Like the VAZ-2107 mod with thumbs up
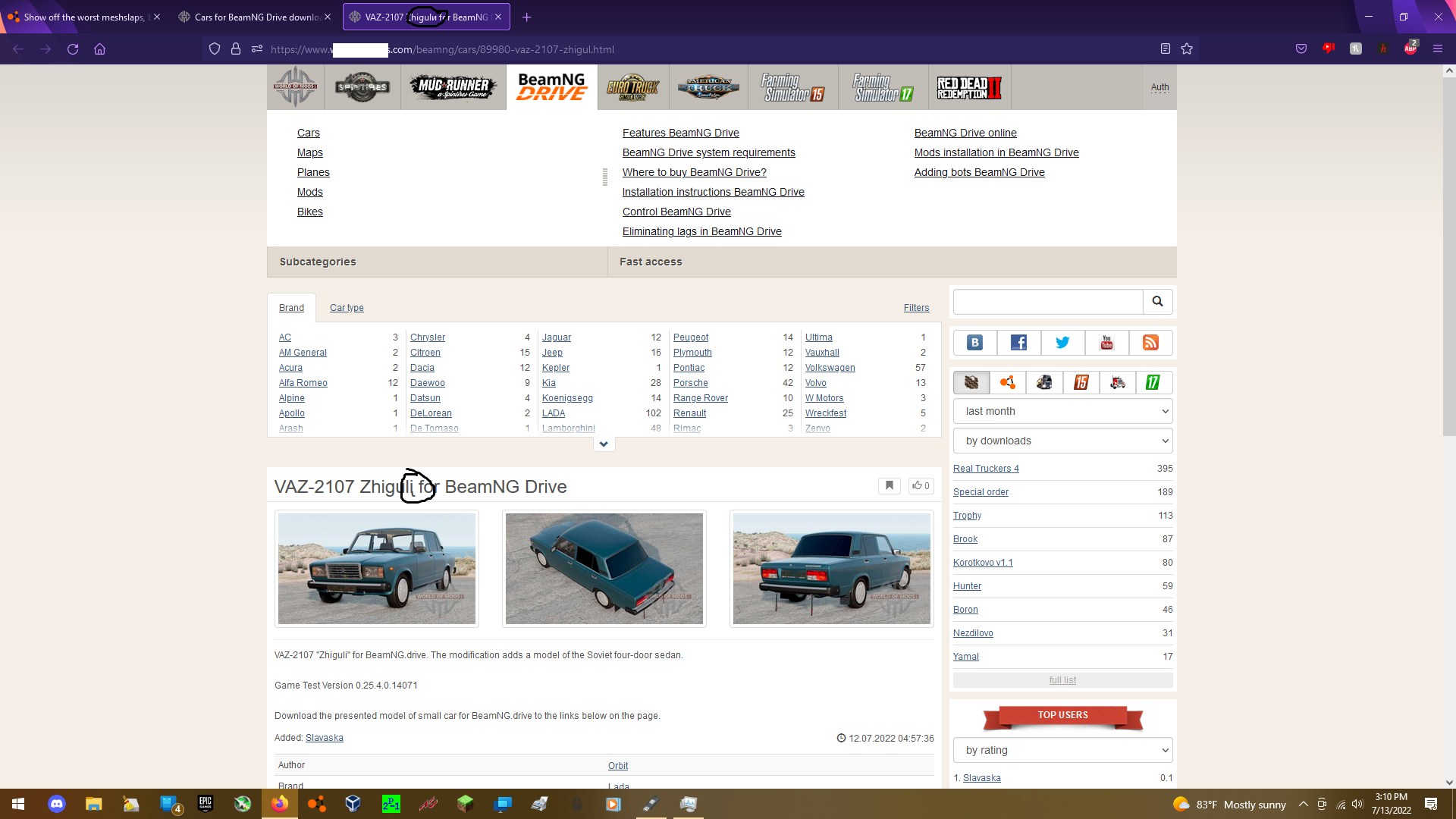The height and width of the screenshot is (819, 1456). 921,485
